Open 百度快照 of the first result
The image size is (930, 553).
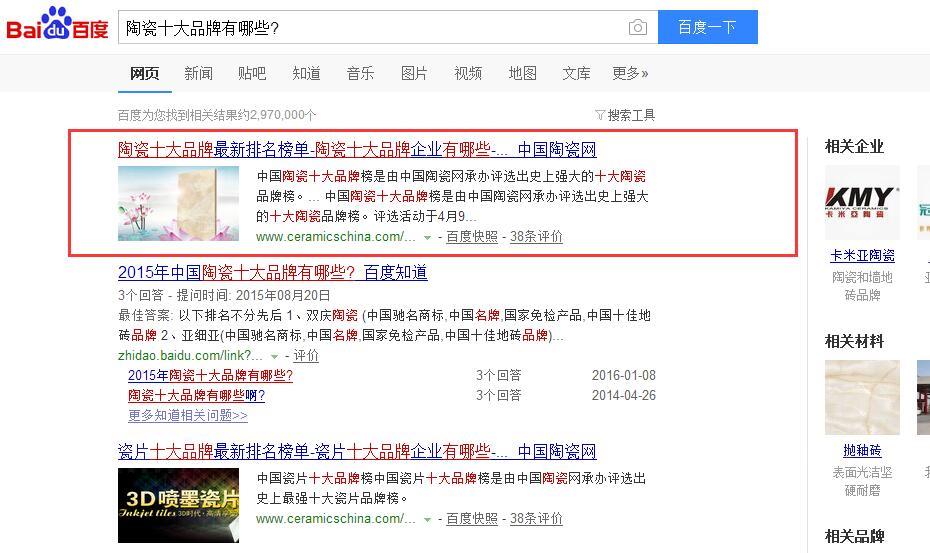point(472,236)
